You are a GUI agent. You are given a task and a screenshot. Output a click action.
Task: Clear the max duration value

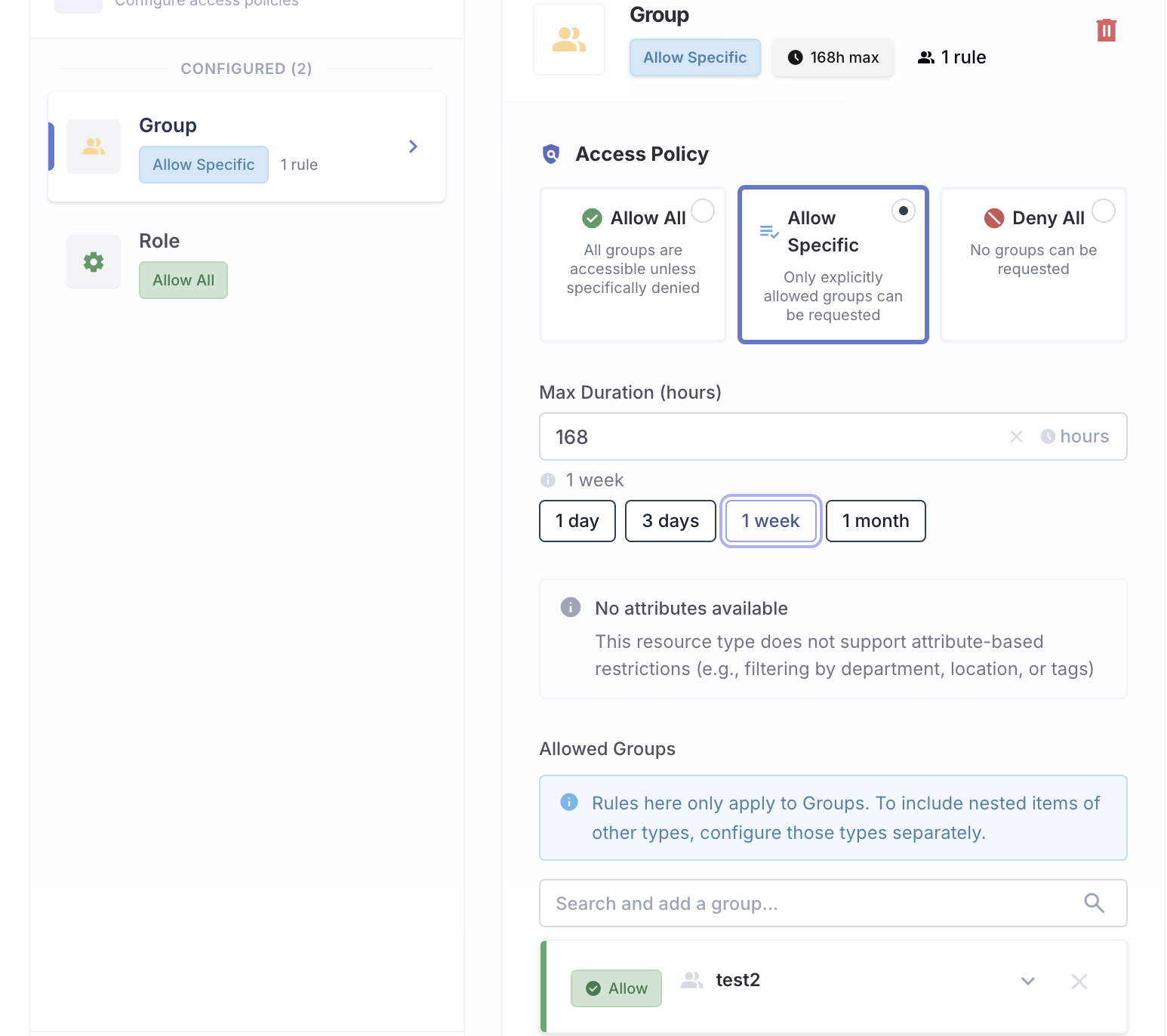tap(1016, 436)
